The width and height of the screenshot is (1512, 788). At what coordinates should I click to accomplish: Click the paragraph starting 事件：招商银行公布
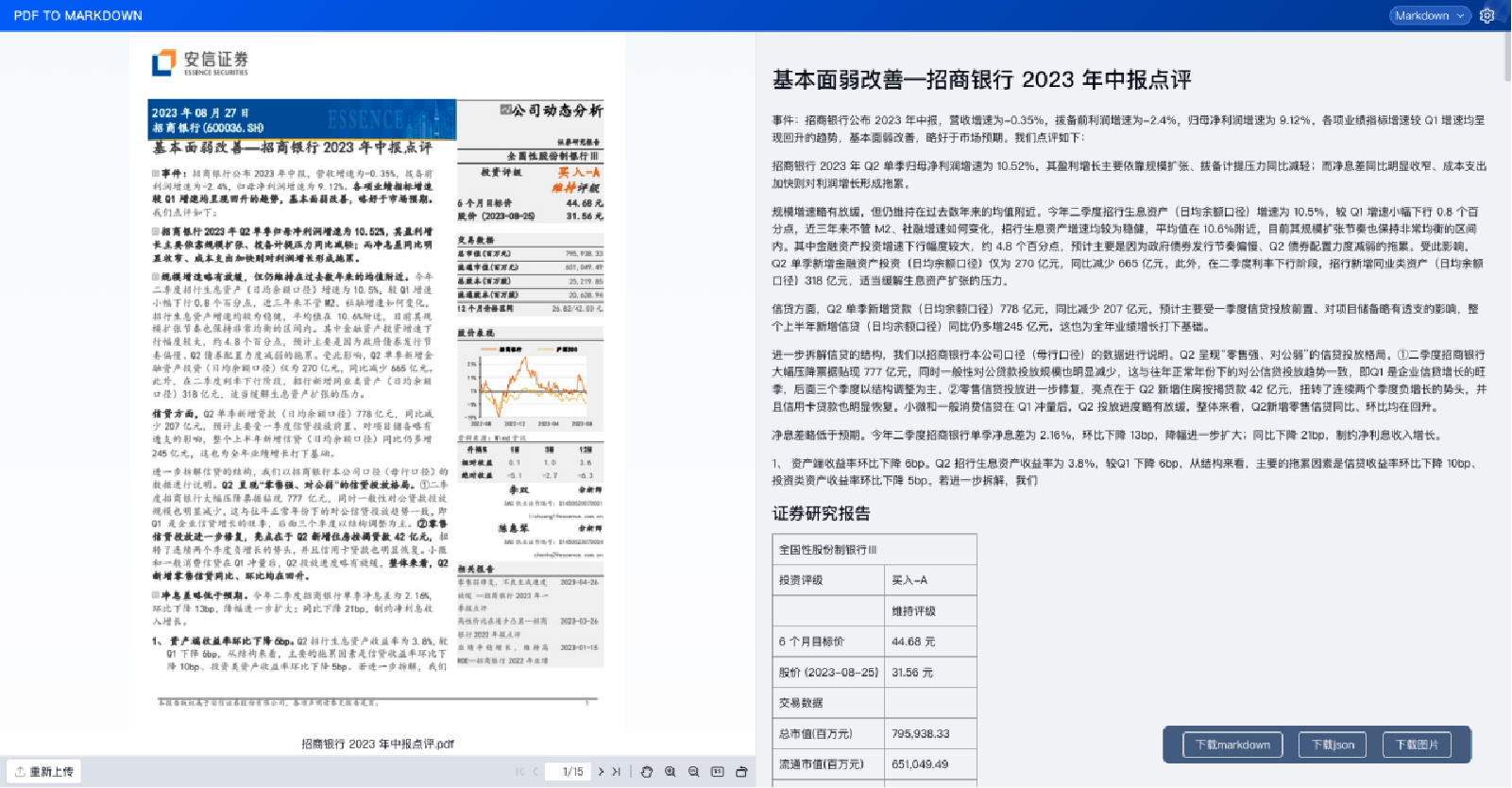1129,128
